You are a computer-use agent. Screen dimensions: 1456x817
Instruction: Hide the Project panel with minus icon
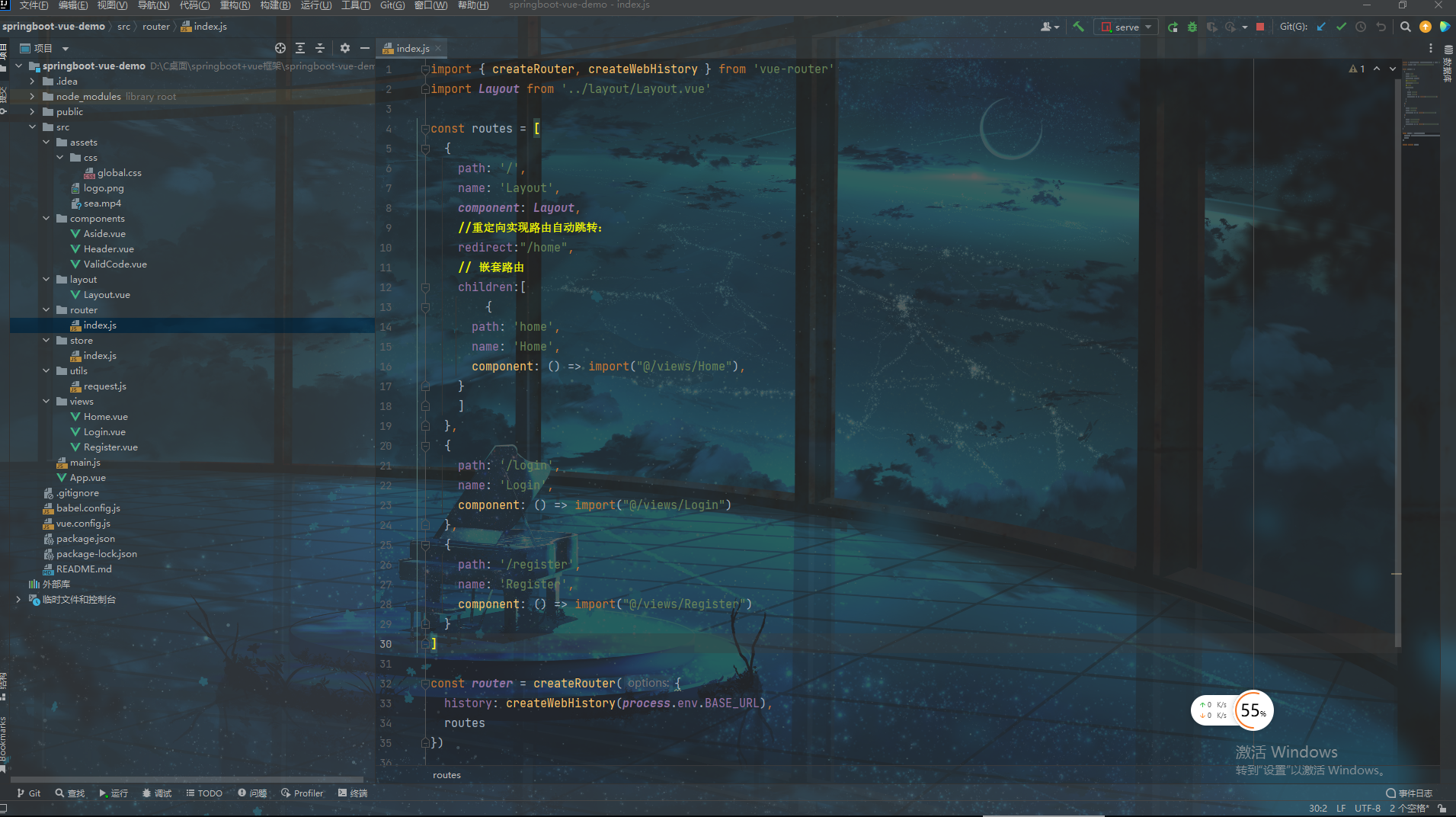[x=365, y=48]
